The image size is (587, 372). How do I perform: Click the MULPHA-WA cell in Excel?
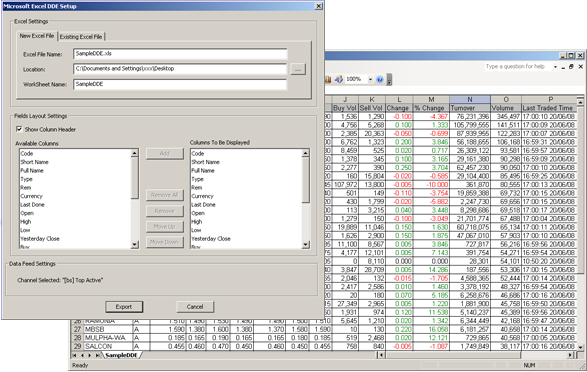pyautogui.click(x=108, y=338)
